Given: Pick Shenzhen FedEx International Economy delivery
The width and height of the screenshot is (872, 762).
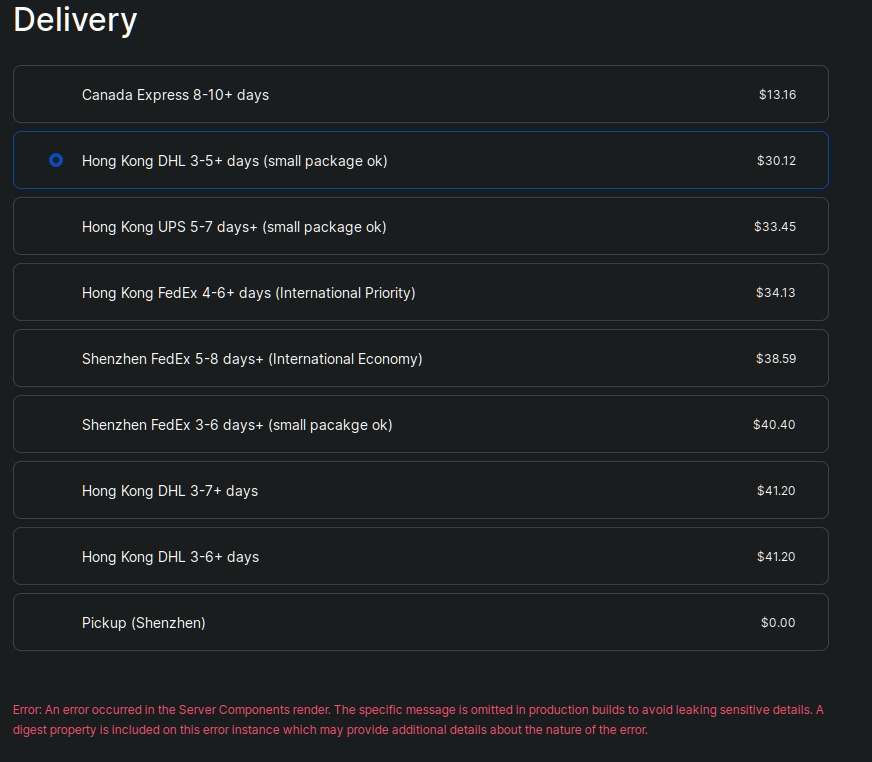Looking at the screenshot, I should pyautogui.click(x=420, y=358).
